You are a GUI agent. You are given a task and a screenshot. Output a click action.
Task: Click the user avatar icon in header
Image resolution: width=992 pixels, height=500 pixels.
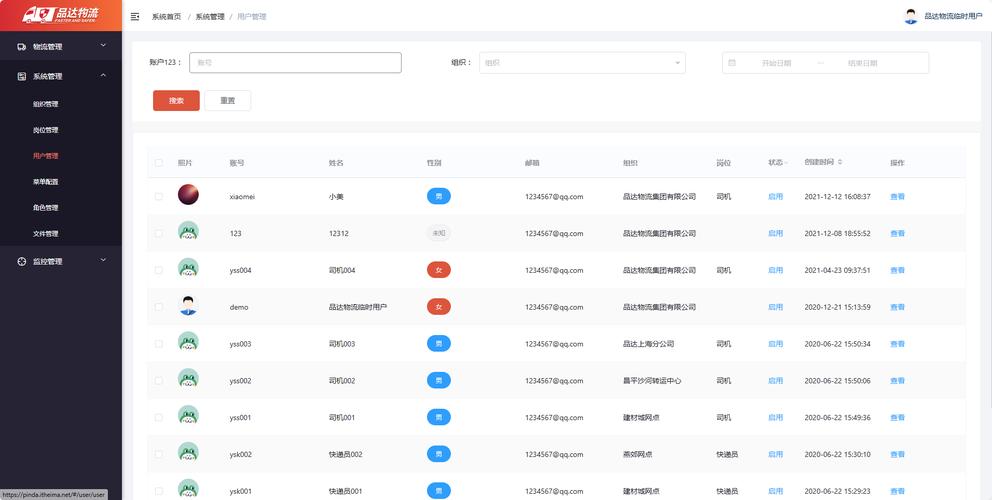[910, 16]
